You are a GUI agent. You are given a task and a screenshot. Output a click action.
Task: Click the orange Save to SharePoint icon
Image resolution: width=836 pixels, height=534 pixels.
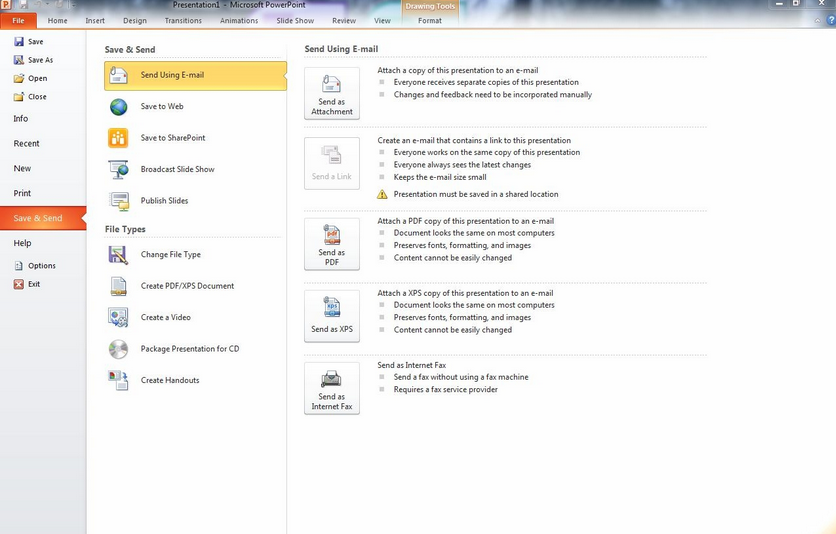point(118,138)
